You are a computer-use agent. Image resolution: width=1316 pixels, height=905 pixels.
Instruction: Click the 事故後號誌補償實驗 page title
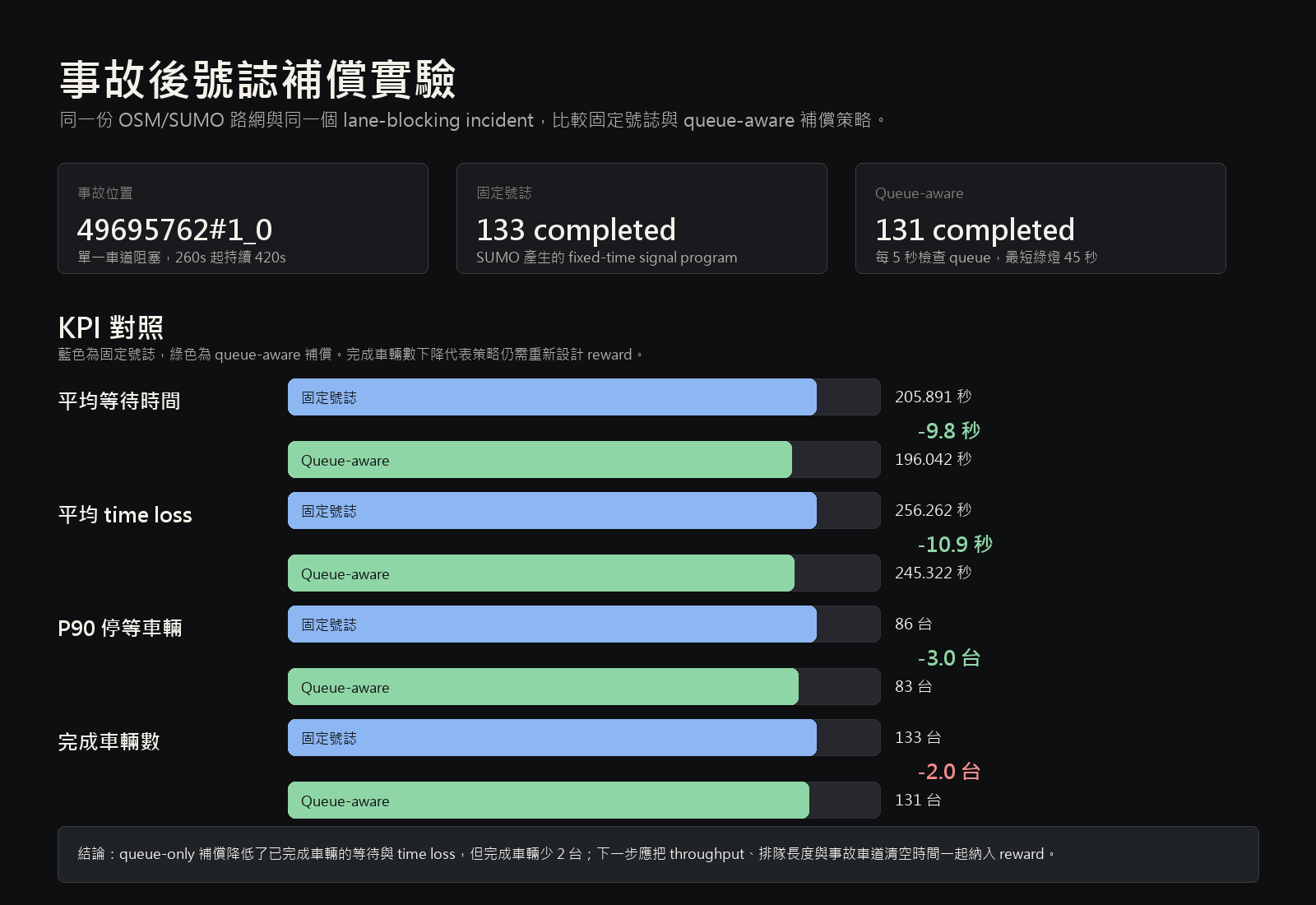[257, 80]
